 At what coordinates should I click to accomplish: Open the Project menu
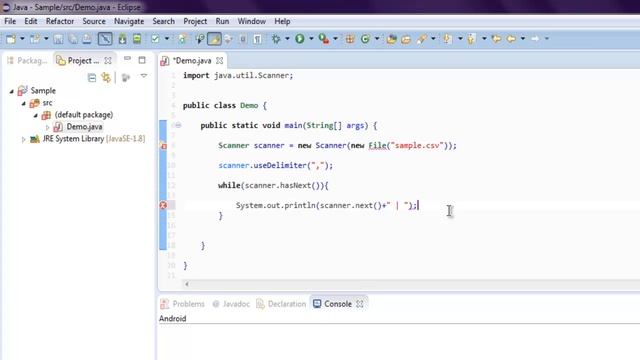tap(195, 21)
